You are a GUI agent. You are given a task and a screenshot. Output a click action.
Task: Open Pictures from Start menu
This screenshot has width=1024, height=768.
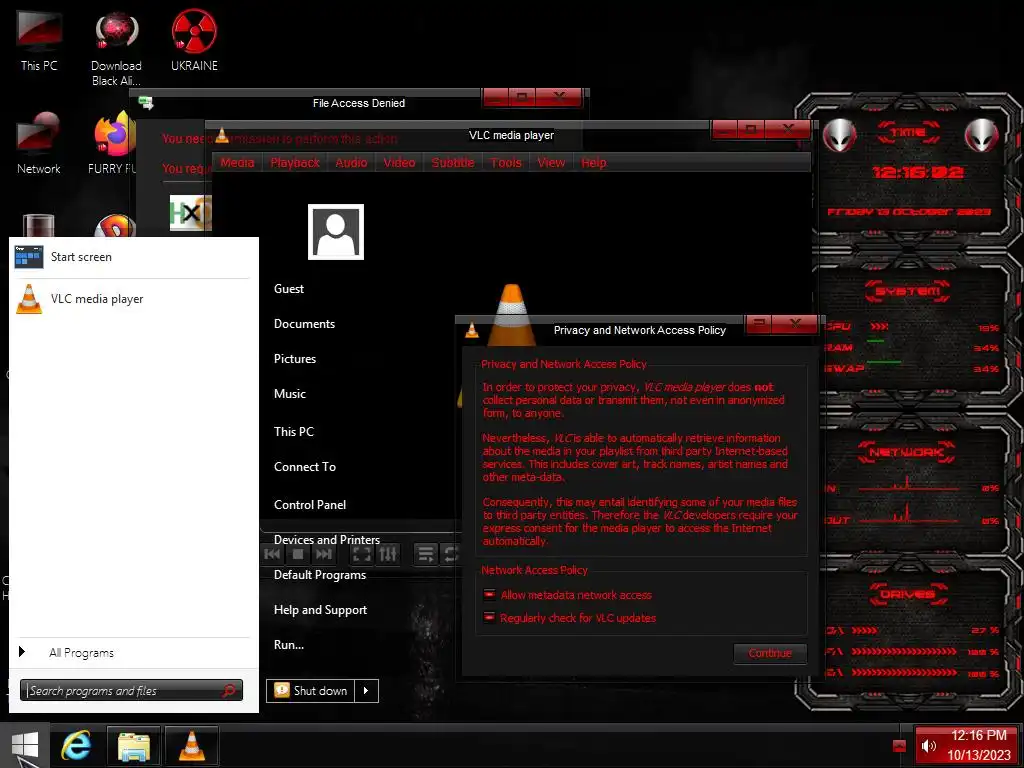(295, 359)
